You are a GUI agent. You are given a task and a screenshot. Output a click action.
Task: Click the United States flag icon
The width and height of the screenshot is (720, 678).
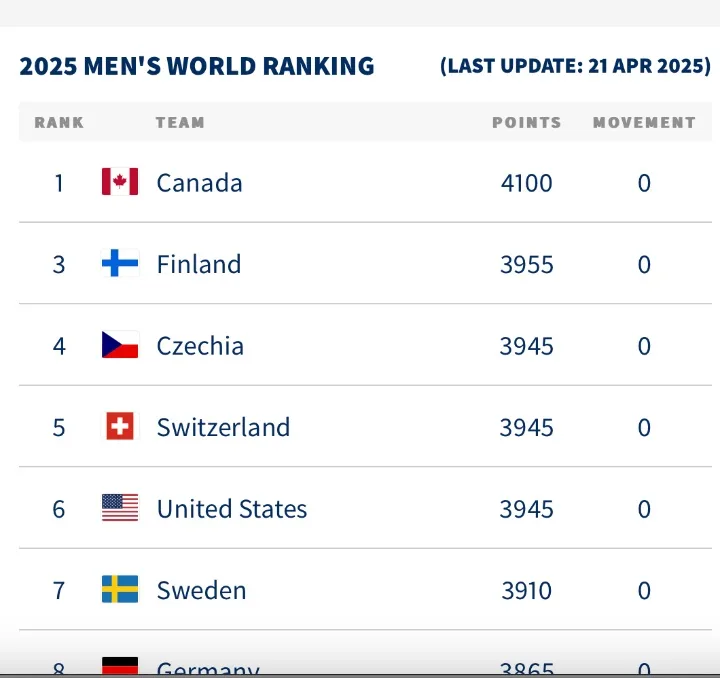(x=120, y=507)
